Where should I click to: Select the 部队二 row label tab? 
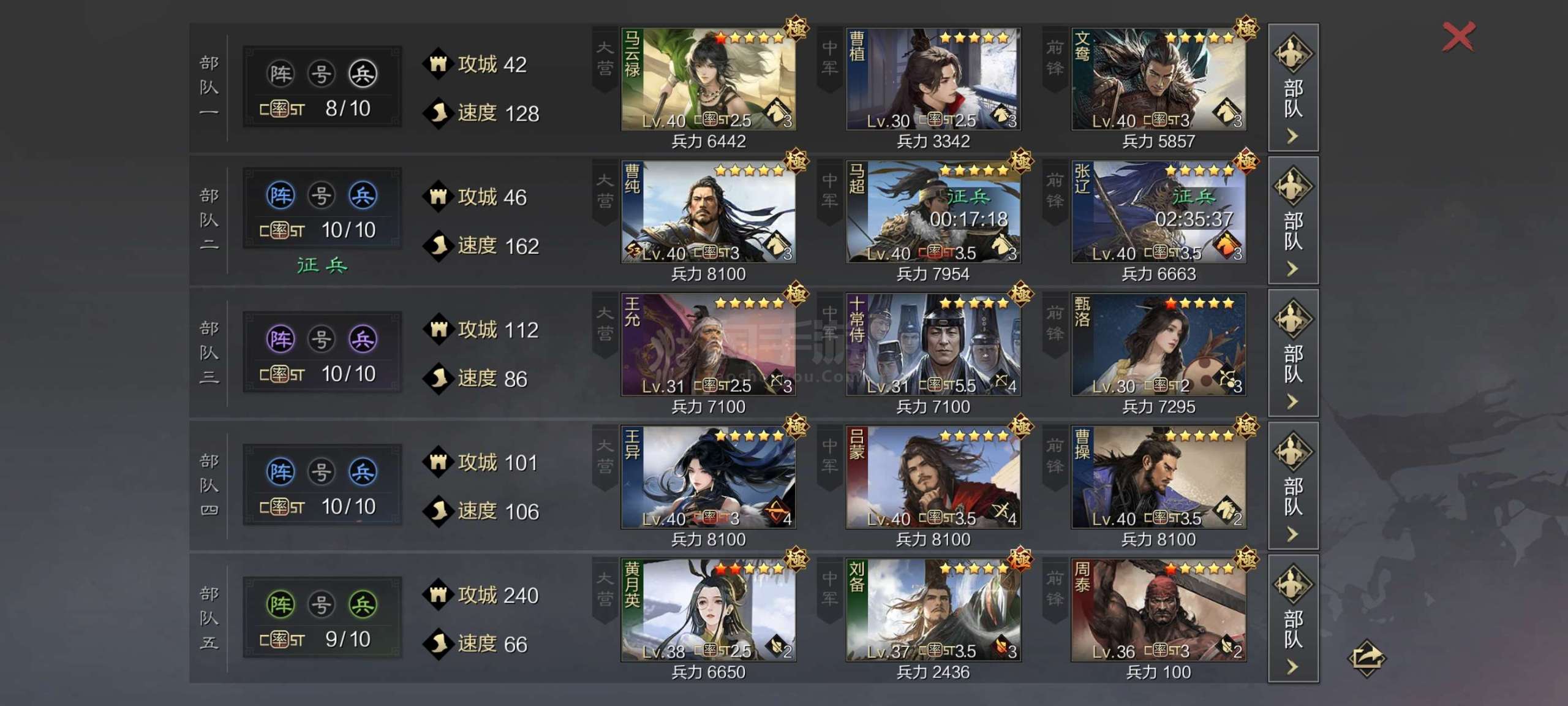[209, 220]
